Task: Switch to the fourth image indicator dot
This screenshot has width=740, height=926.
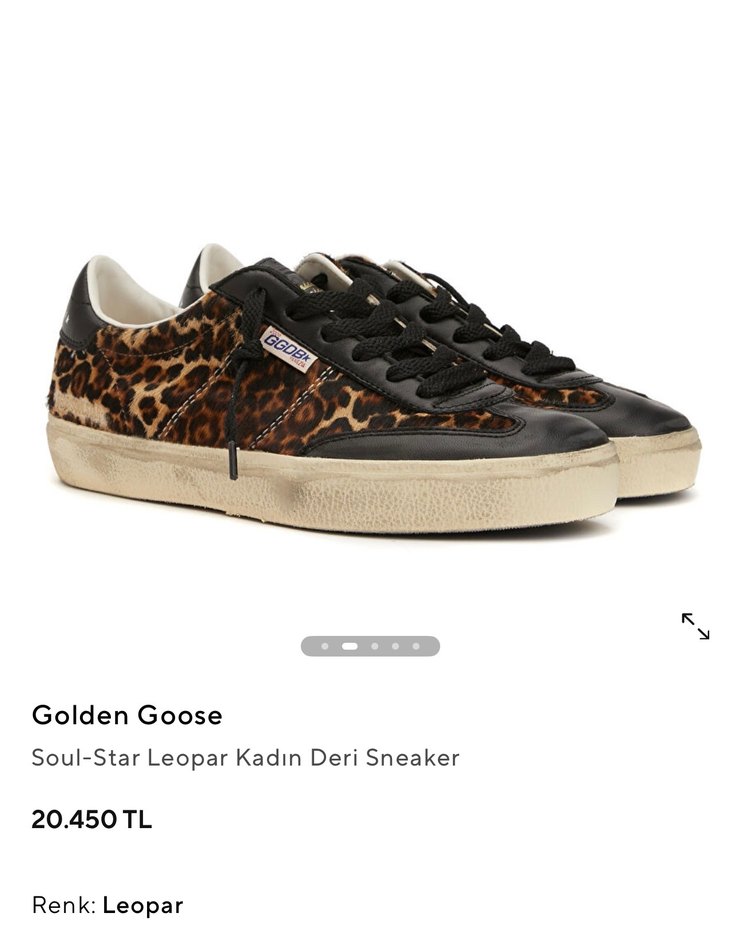Action: point(395,646)
